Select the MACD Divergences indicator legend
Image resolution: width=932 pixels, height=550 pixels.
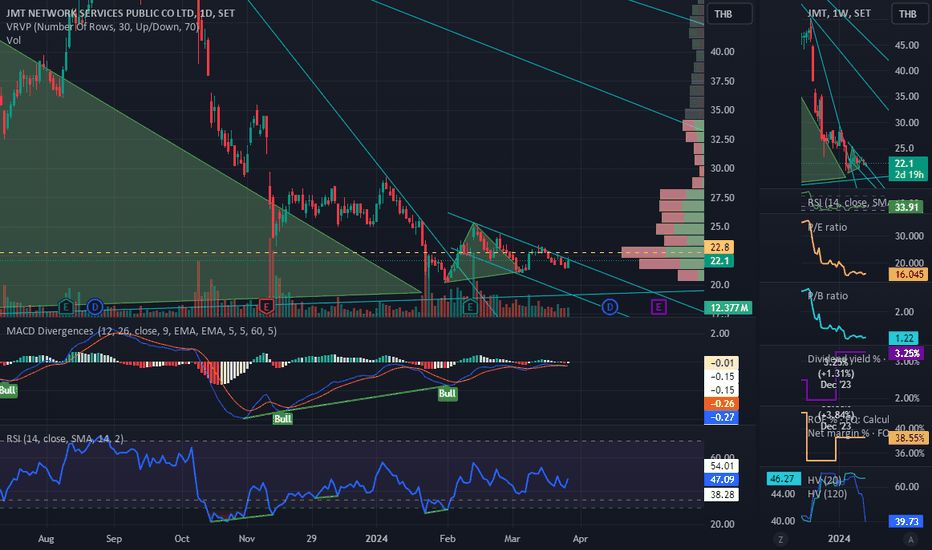tap(141, 331)
